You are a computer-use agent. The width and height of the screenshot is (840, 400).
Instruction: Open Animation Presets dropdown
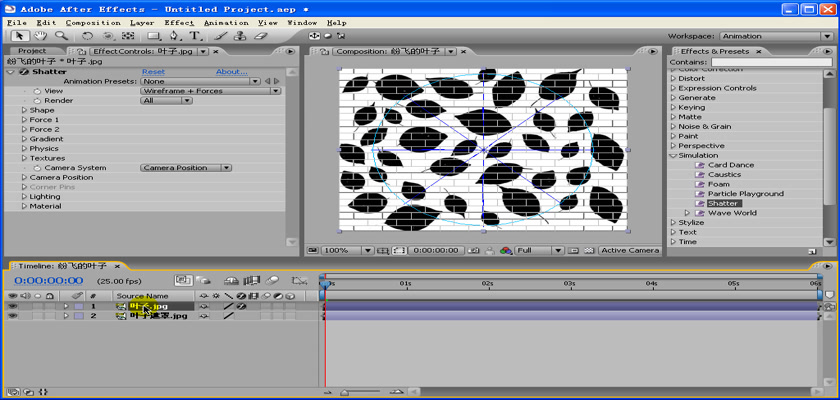200,81
